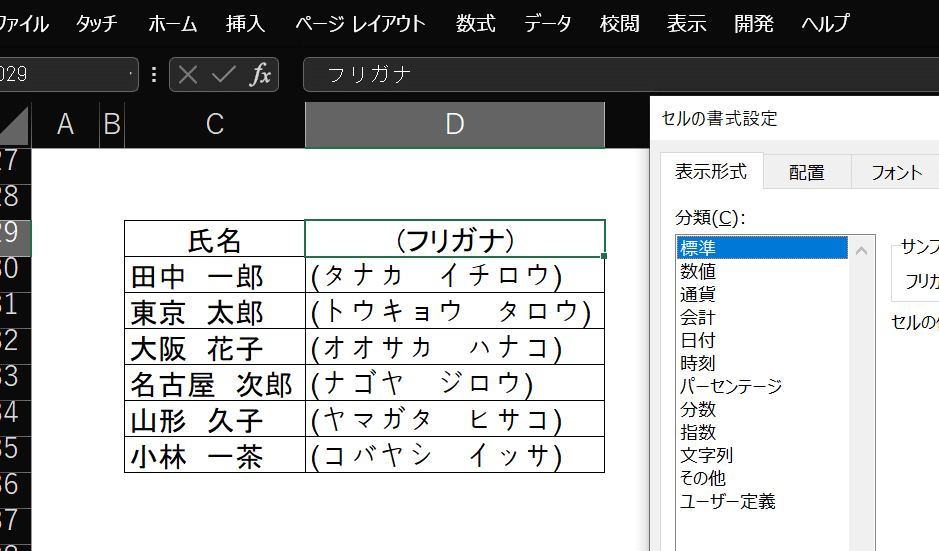939x551 pixels.
Task: Click the cell 東京 太郎
Action: [215, 311]
